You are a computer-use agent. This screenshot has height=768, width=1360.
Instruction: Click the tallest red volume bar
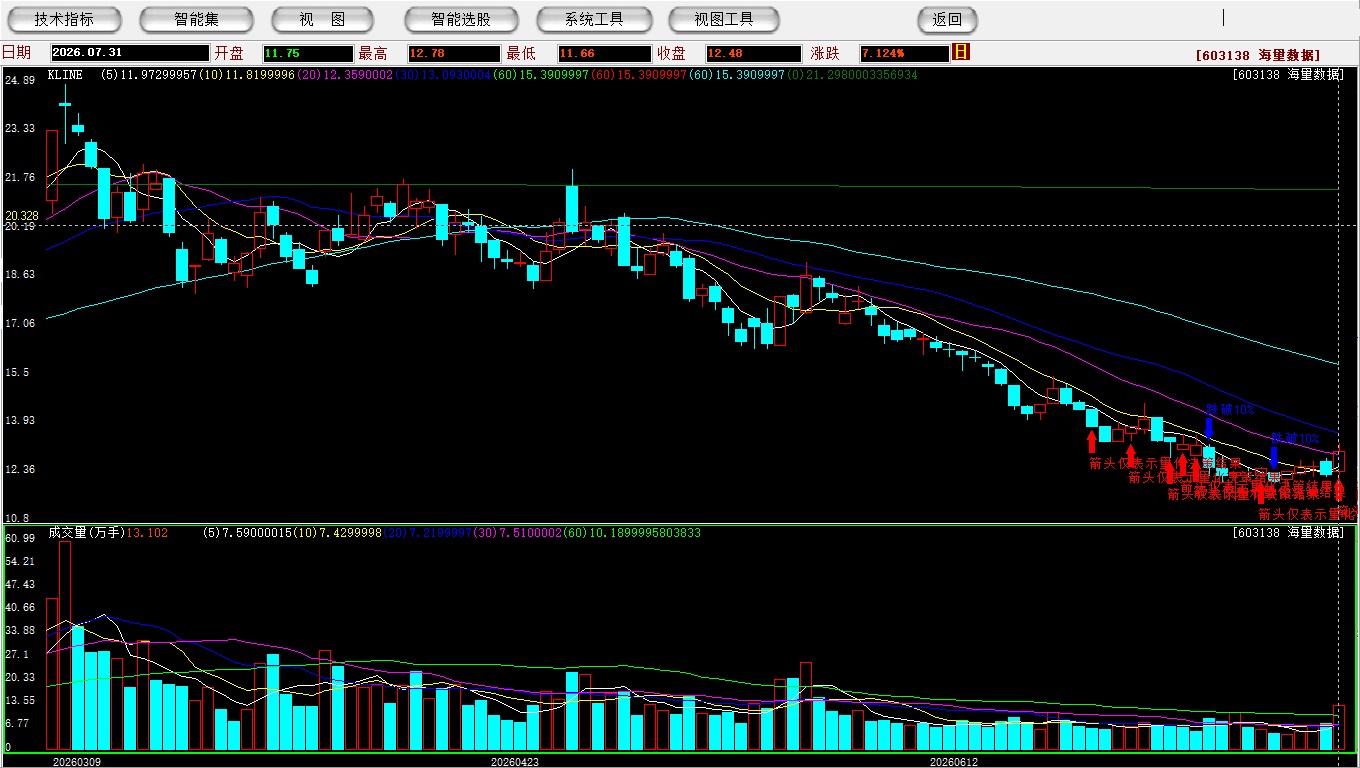pos(65,646)
